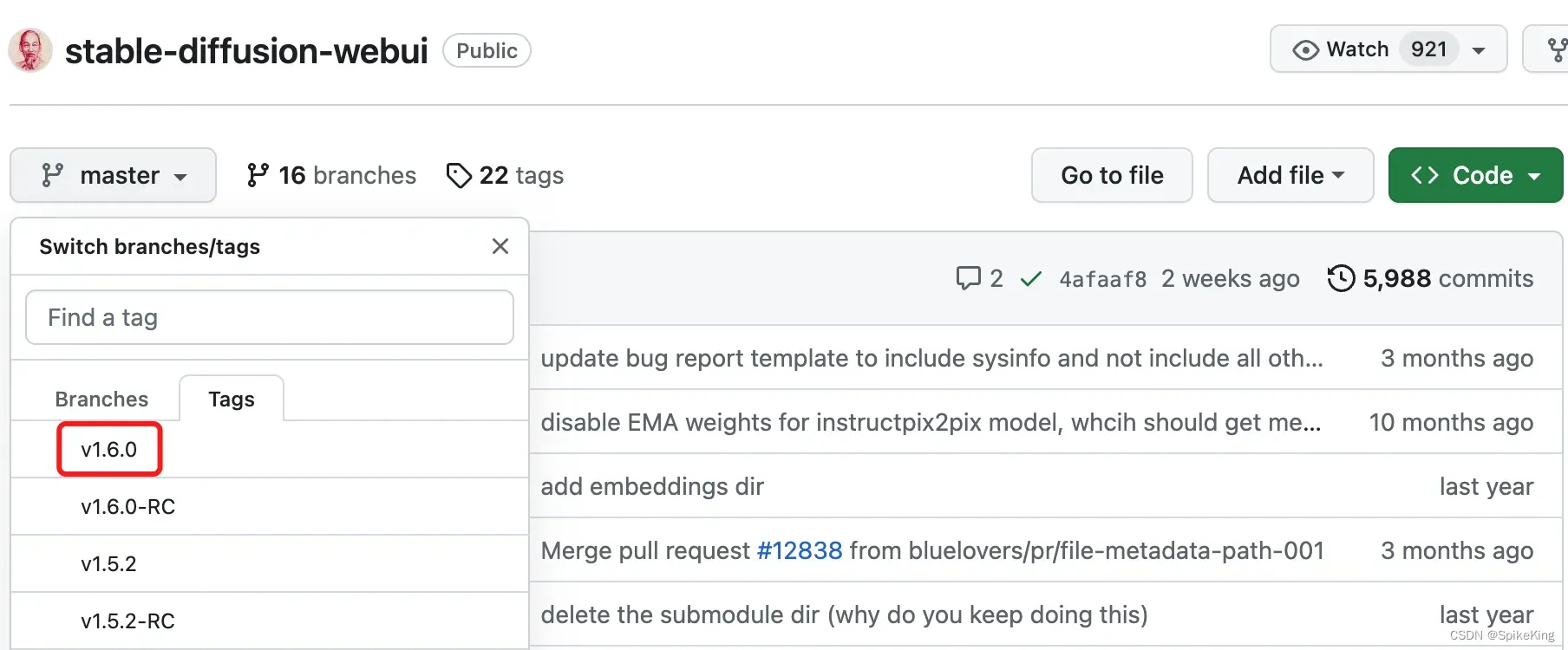
Task: View 16 branches link
Action: click(x=331, y=175)
